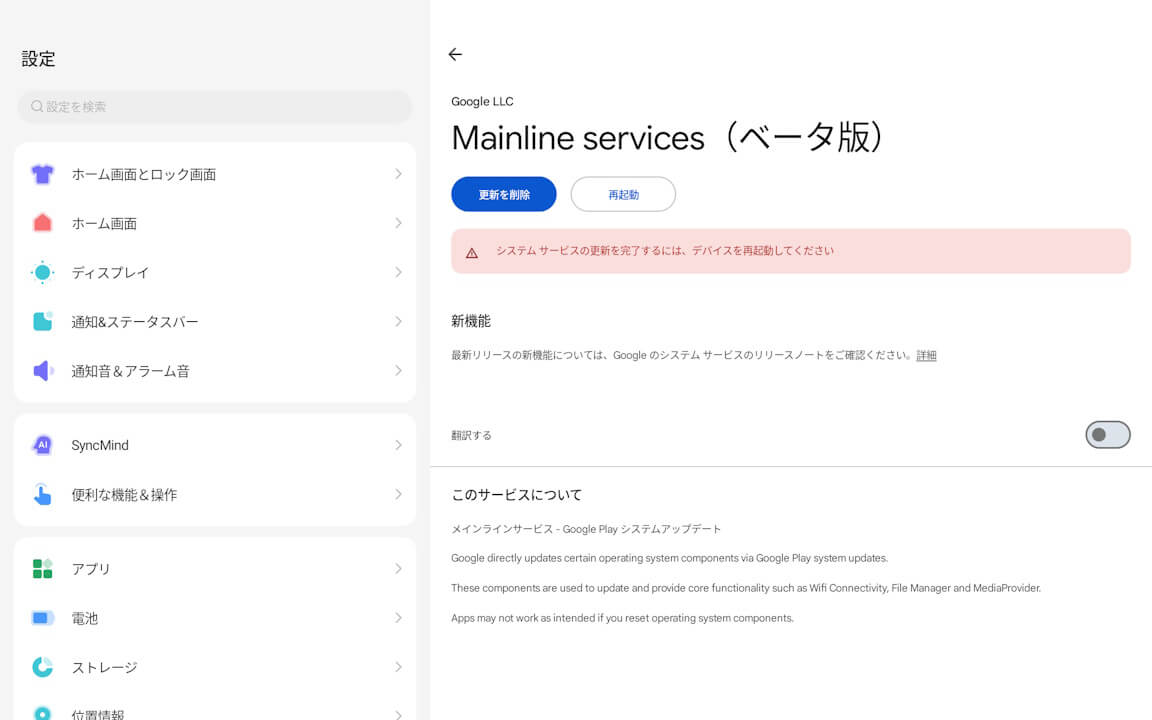1152x720 pixels.
Task: Expand the ディスプレイ row chevron
Action: point(398,273)
